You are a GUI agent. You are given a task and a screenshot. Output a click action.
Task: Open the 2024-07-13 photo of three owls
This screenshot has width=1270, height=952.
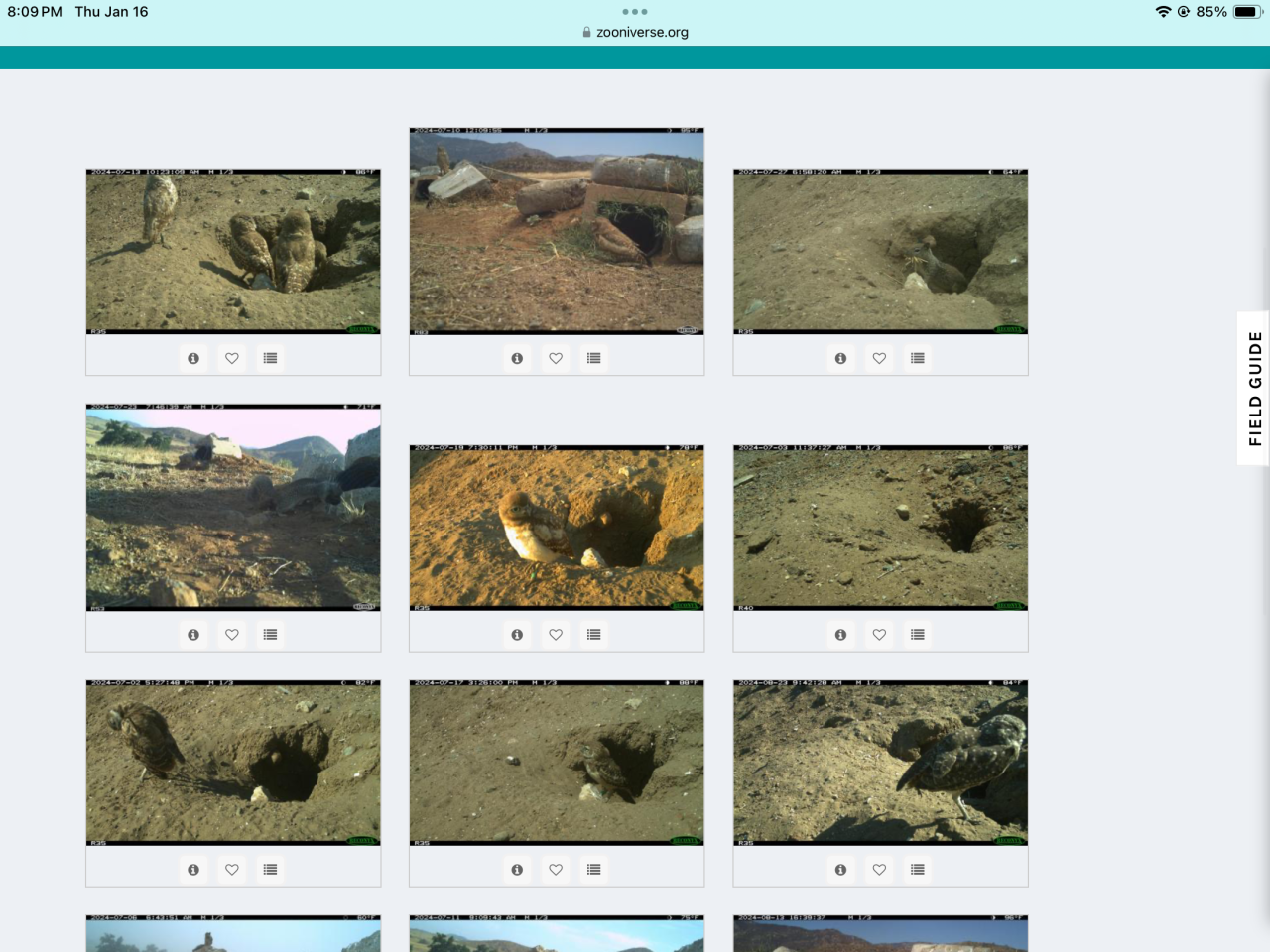click(x=233, y=252)
